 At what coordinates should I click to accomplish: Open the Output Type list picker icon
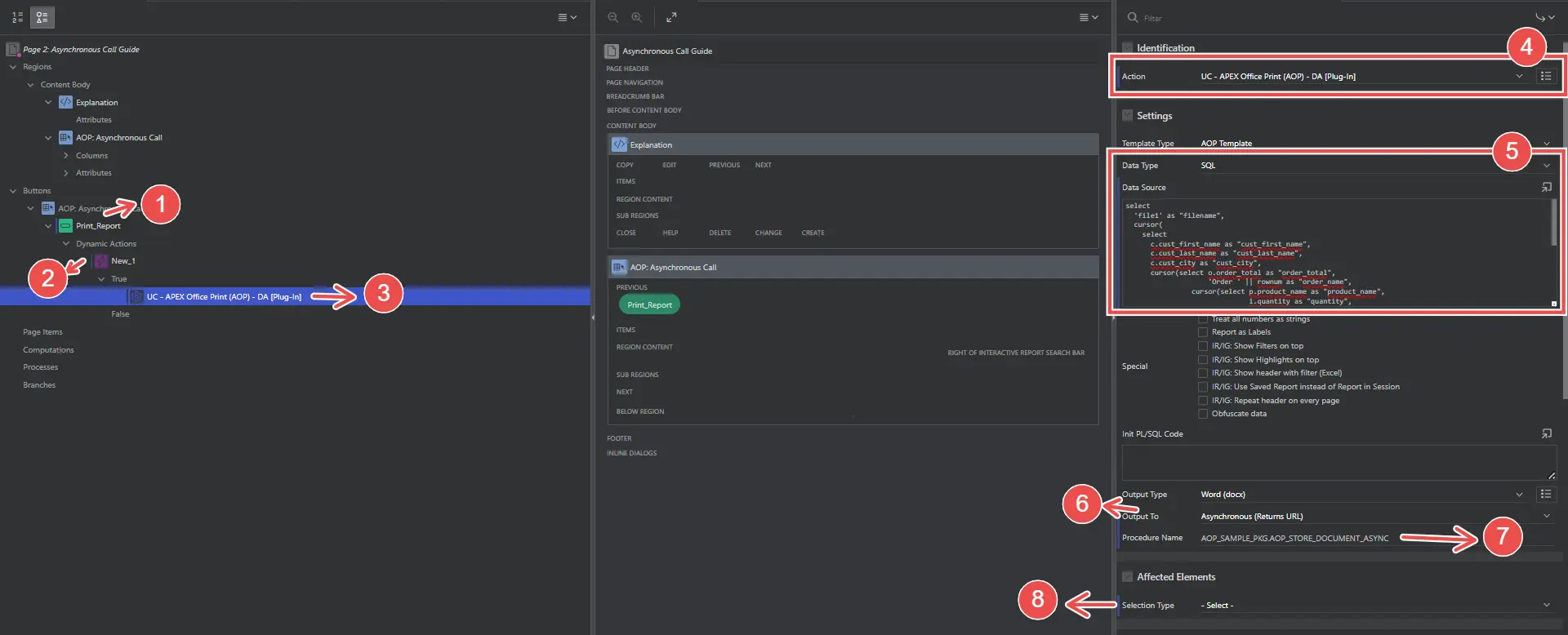point(1545,494)
